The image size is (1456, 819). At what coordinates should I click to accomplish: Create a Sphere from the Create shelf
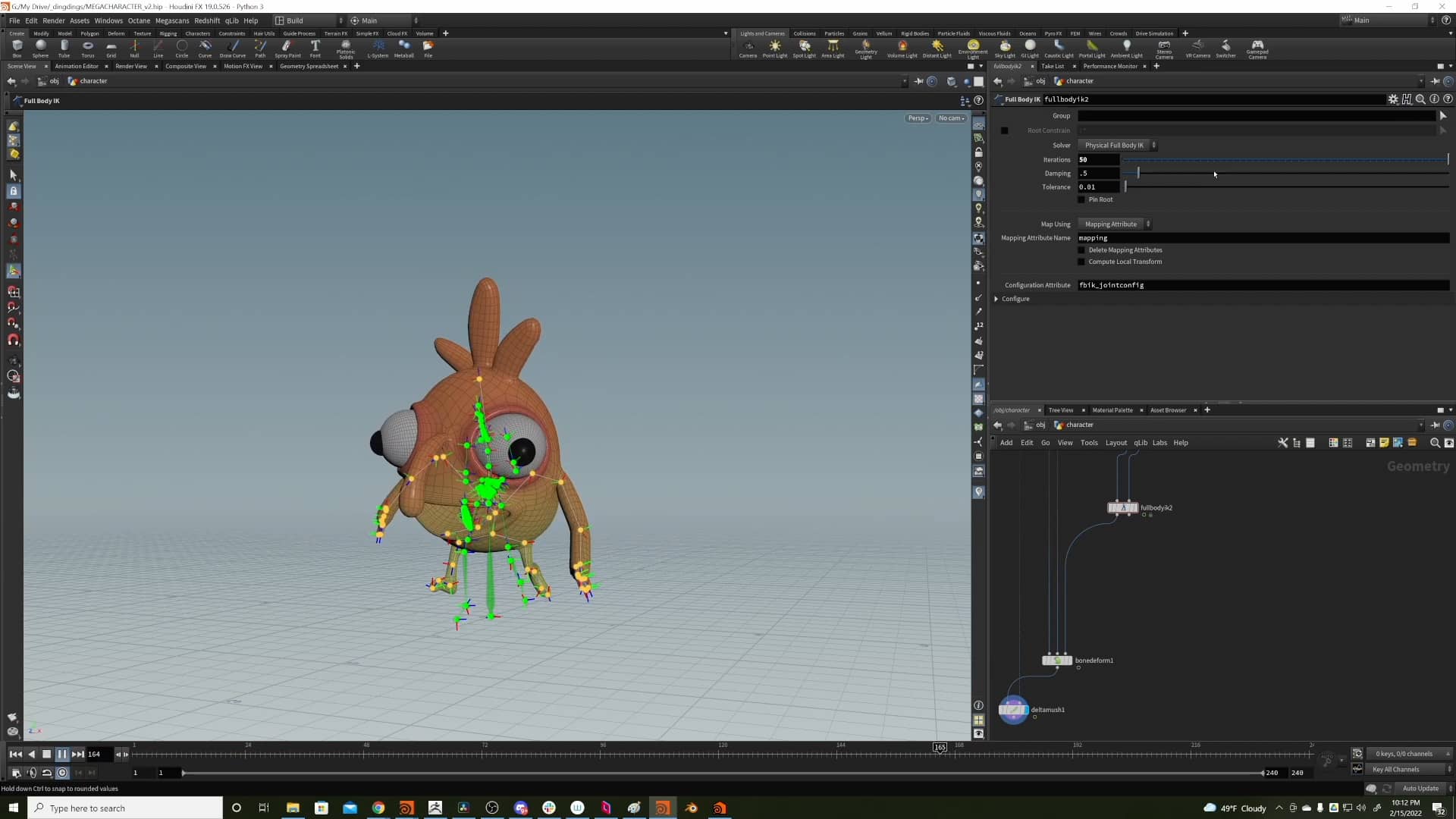point(39,49)
